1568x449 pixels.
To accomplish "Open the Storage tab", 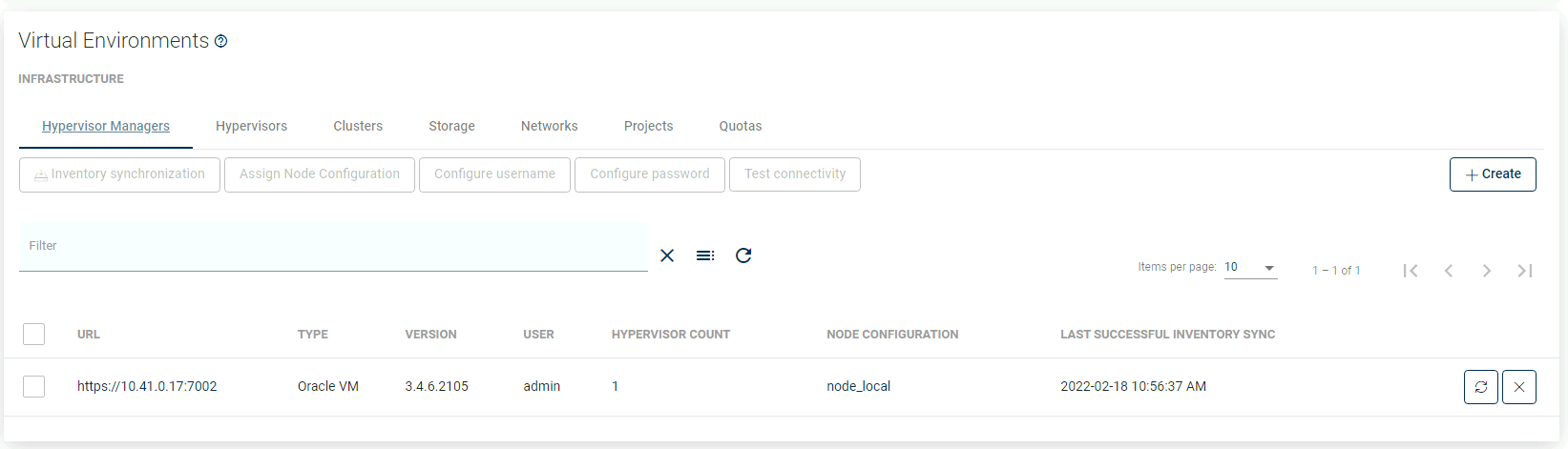I will point(451,126).
